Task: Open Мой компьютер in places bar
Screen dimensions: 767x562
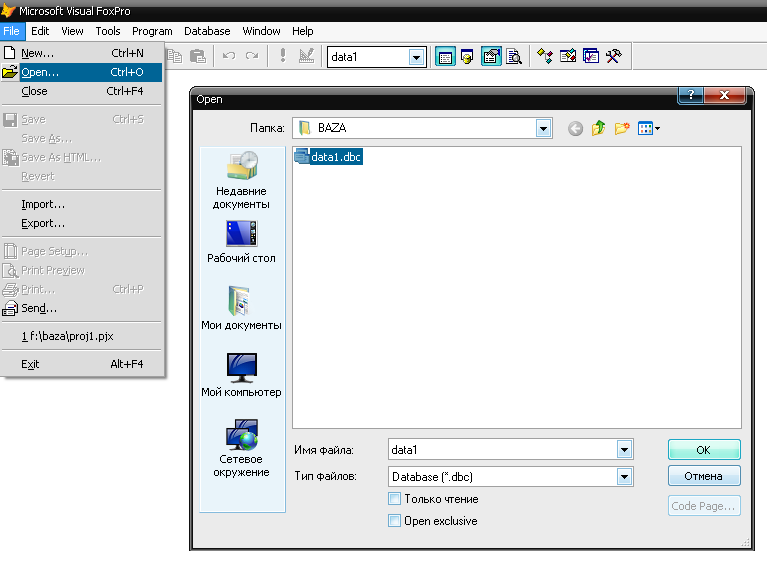Action: 241,375
